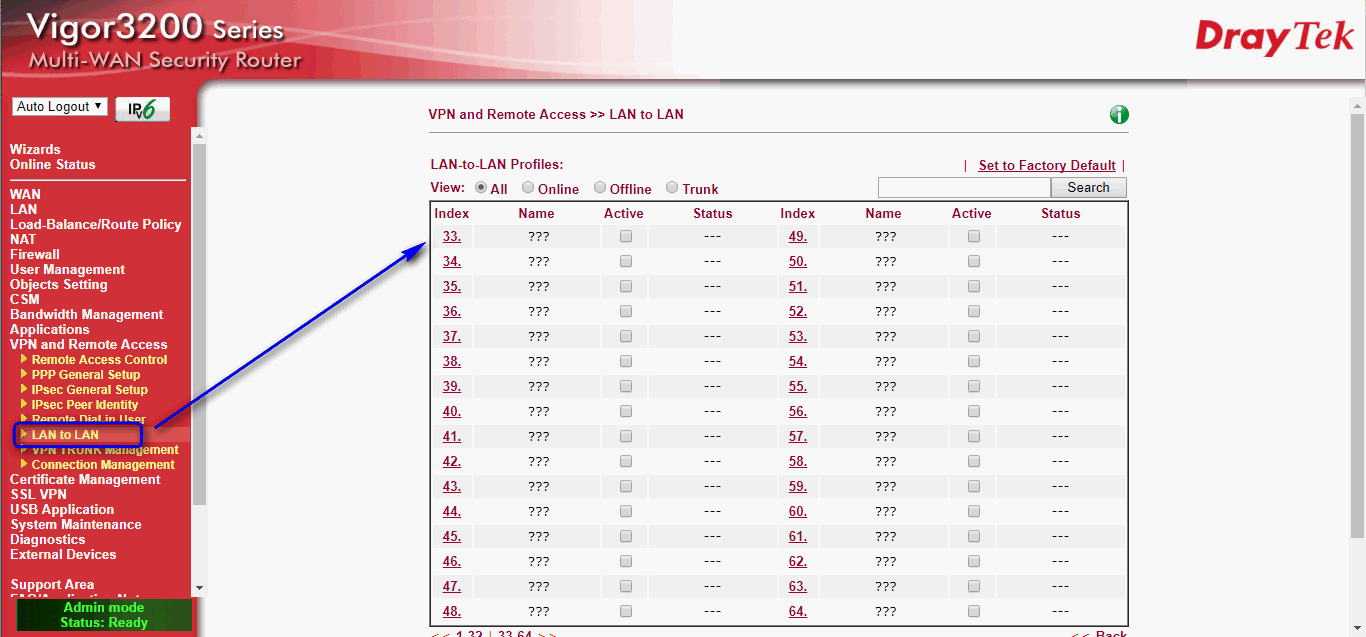The width and height of the screenshot is (1366, 637).
Task: Check the Active box for profile 41
Action: click(x=626, y=437)
